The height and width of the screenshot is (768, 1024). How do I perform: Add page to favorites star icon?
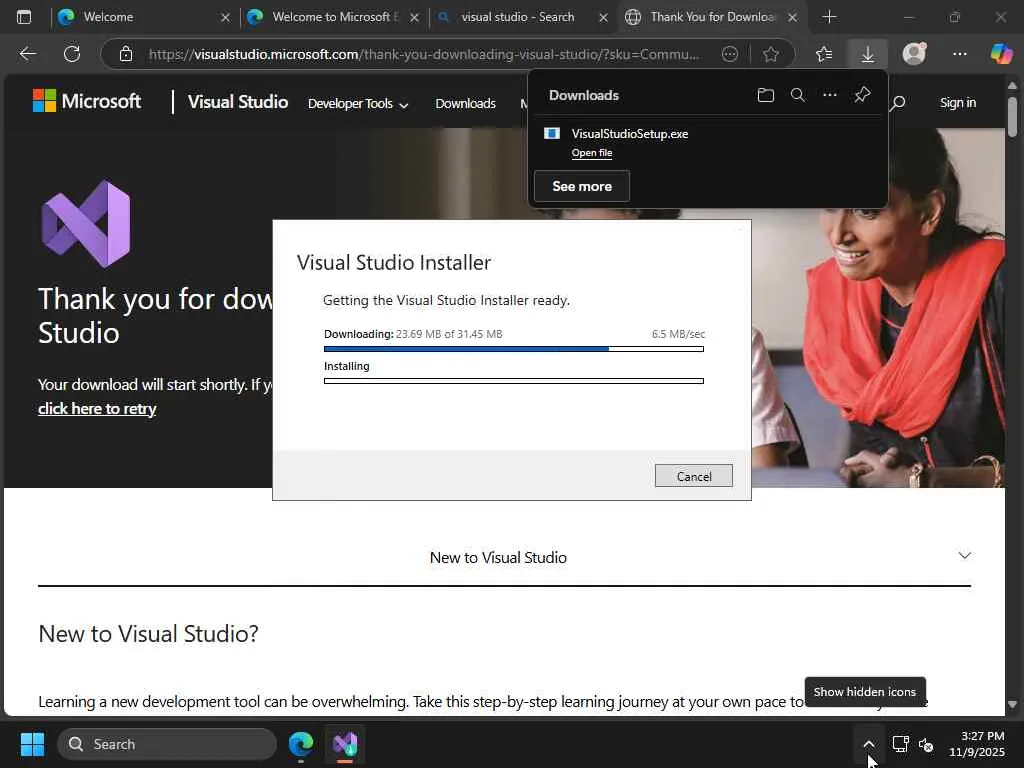click(x=771, y=54)
